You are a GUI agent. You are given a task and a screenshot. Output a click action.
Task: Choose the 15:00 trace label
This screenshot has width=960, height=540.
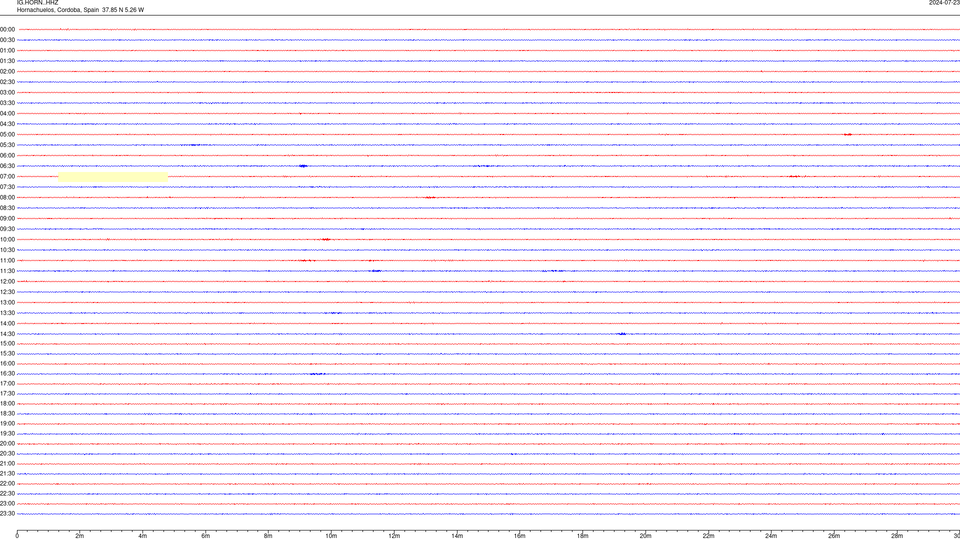tap(7, 343)
